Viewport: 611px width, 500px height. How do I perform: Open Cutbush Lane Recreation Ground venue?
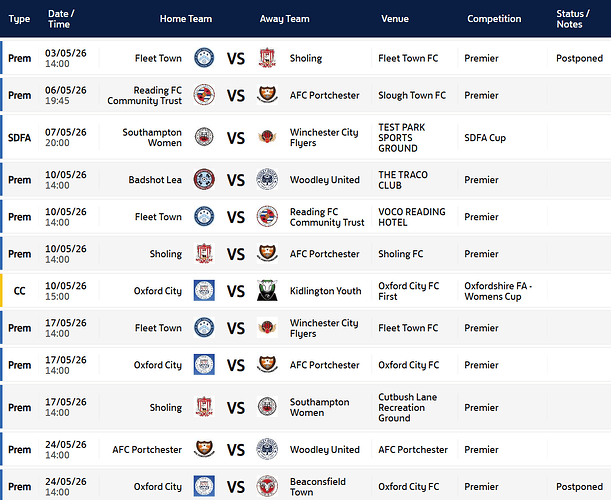[x=407, y=407]
